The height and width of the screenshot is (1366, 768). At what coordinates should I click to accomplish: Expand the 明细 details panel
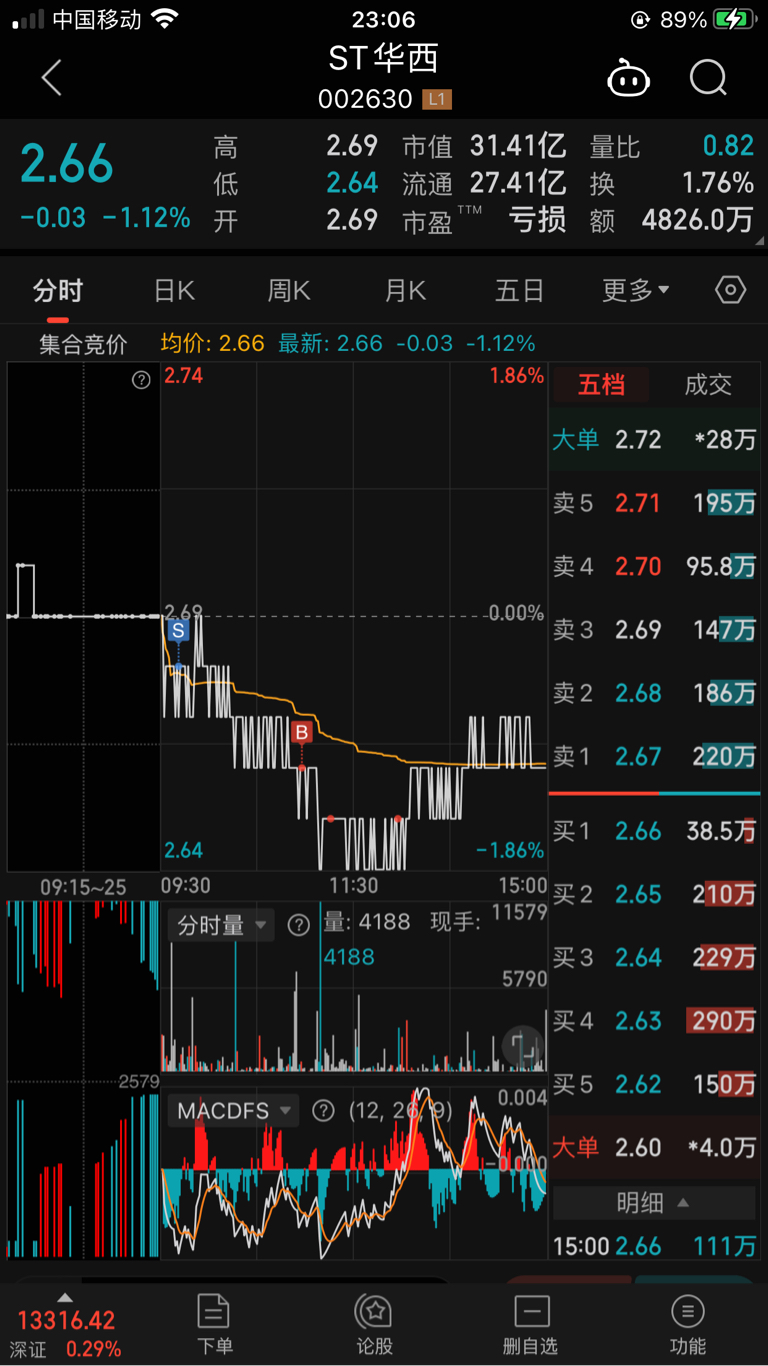(654, 1203)
